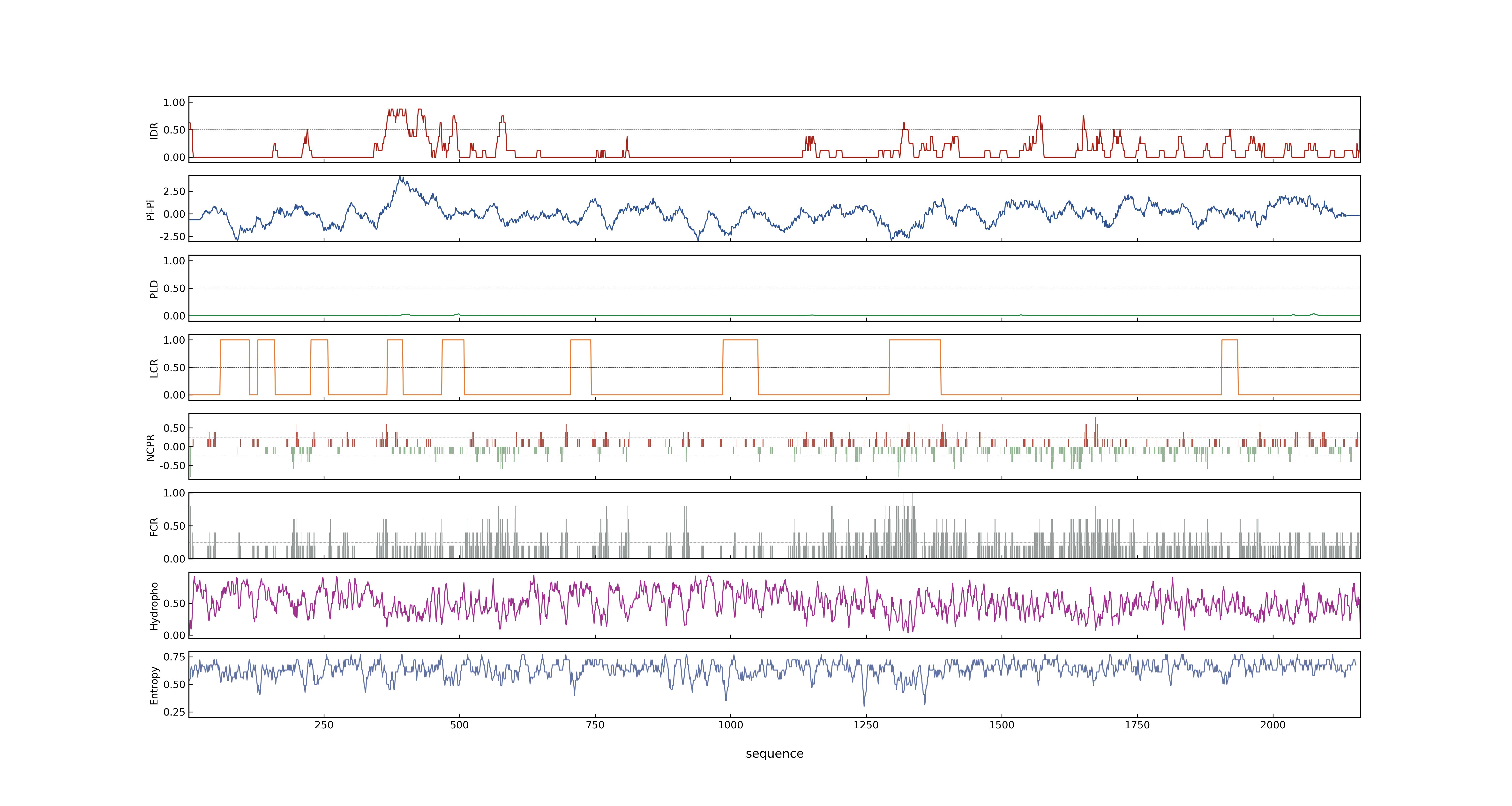Click the -2.50 tick on Pi-Pi axis

pyautogui.click(x=172, y=237)
